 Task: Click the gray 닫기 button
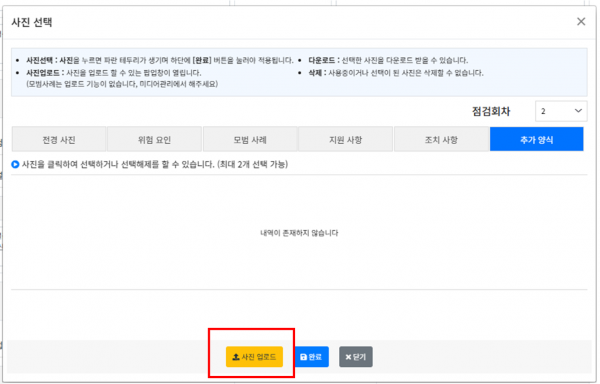(x=357, y=358)
